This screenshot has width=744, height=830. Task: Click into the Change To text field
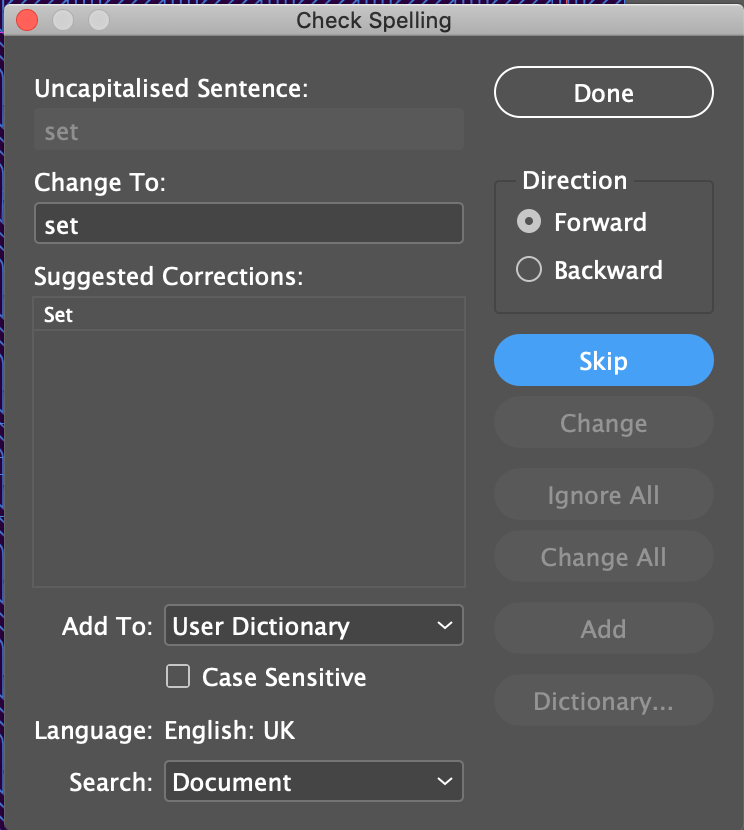click(248, 225)
